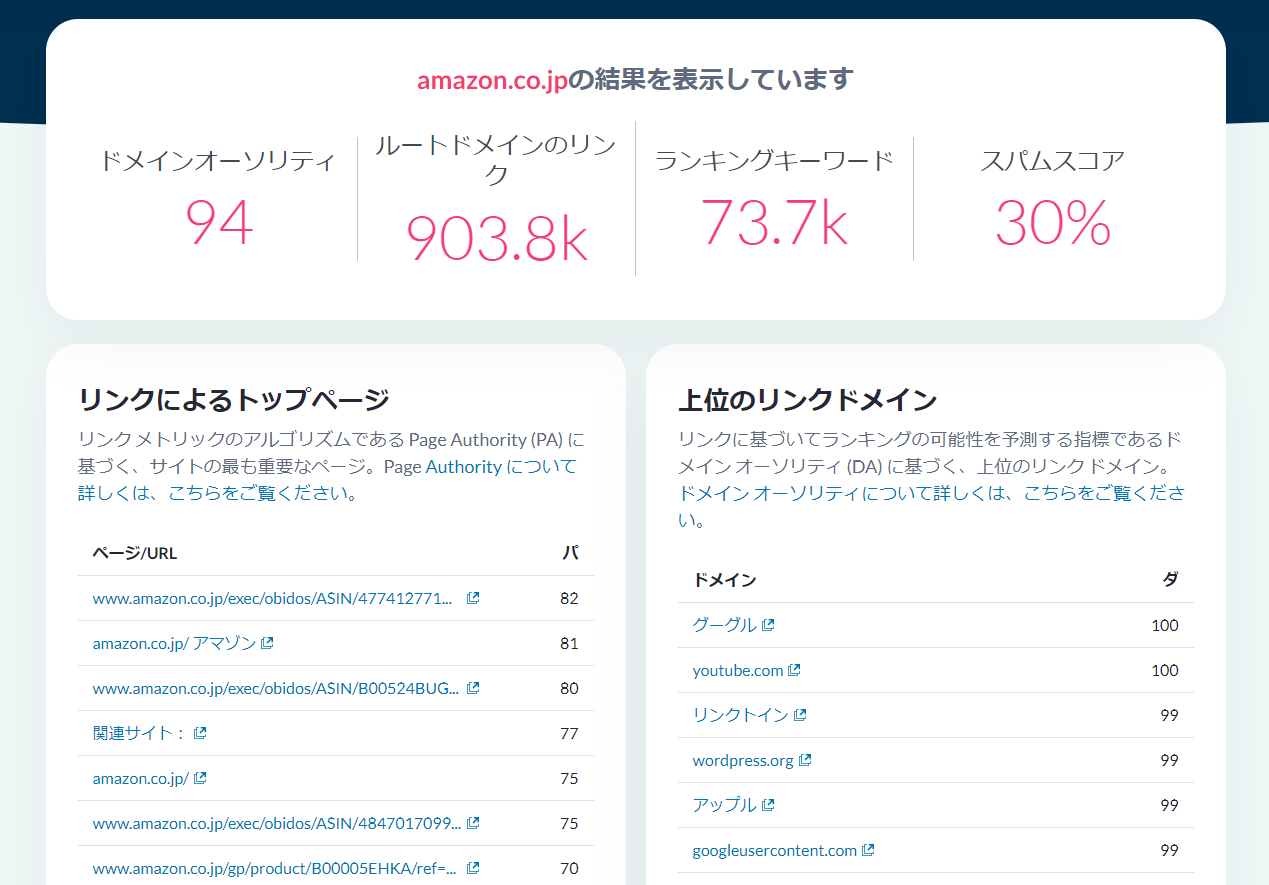Image resolution: width=1269 pixels, height=885 pixels.
Task: Open external link icon beside アップル
Action: (x=768, y=805)
